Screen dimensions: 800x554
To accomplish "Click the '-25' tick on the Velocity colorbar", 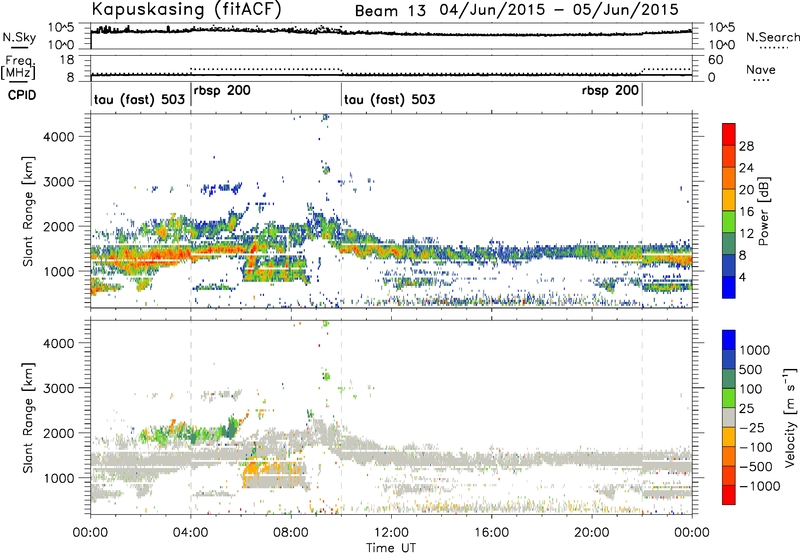I will pyautogui.click(x=751, y=427).
